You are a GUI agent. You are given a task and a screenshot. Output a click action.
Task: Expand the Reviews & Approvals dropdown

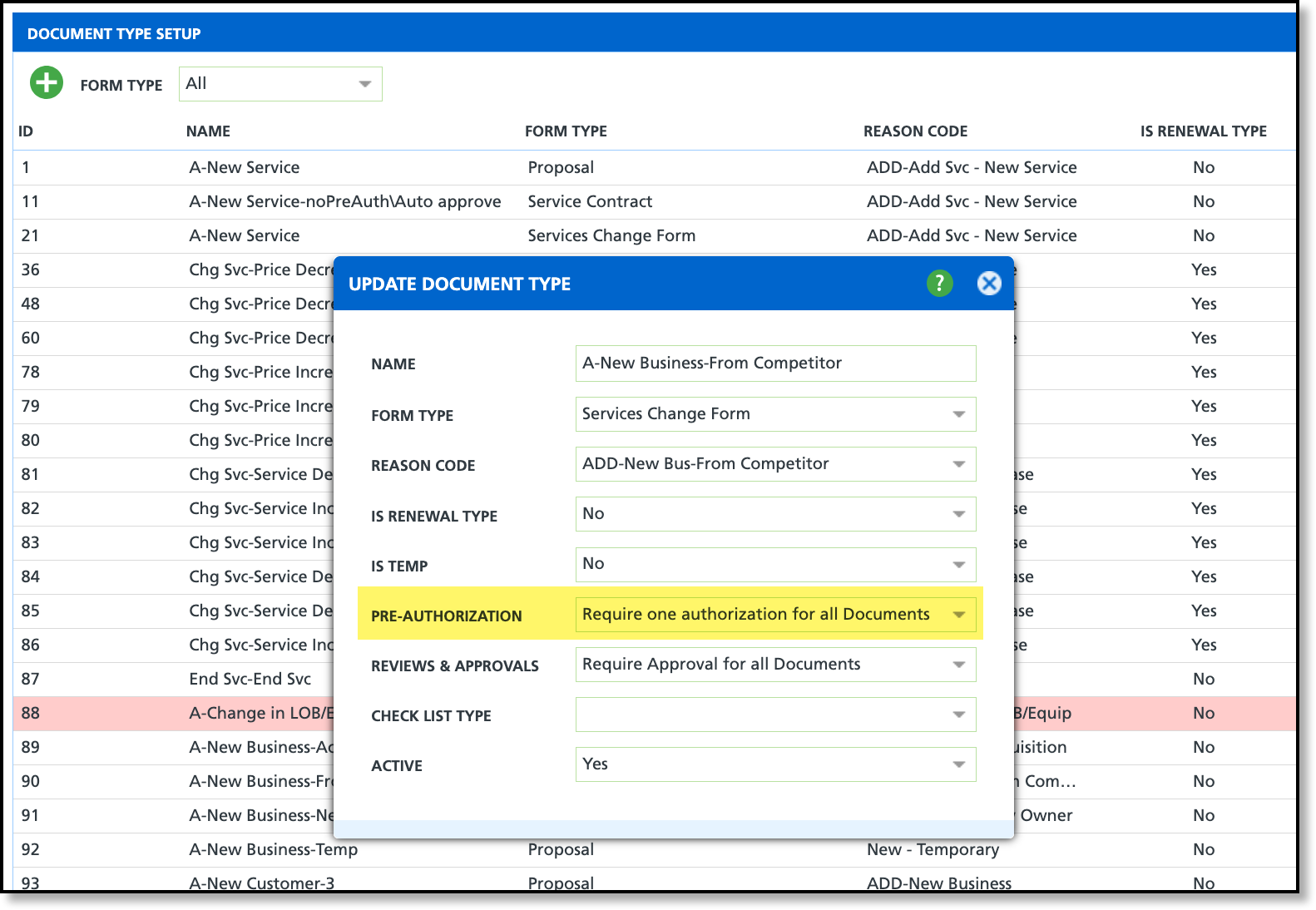click(x=775, y=665)
